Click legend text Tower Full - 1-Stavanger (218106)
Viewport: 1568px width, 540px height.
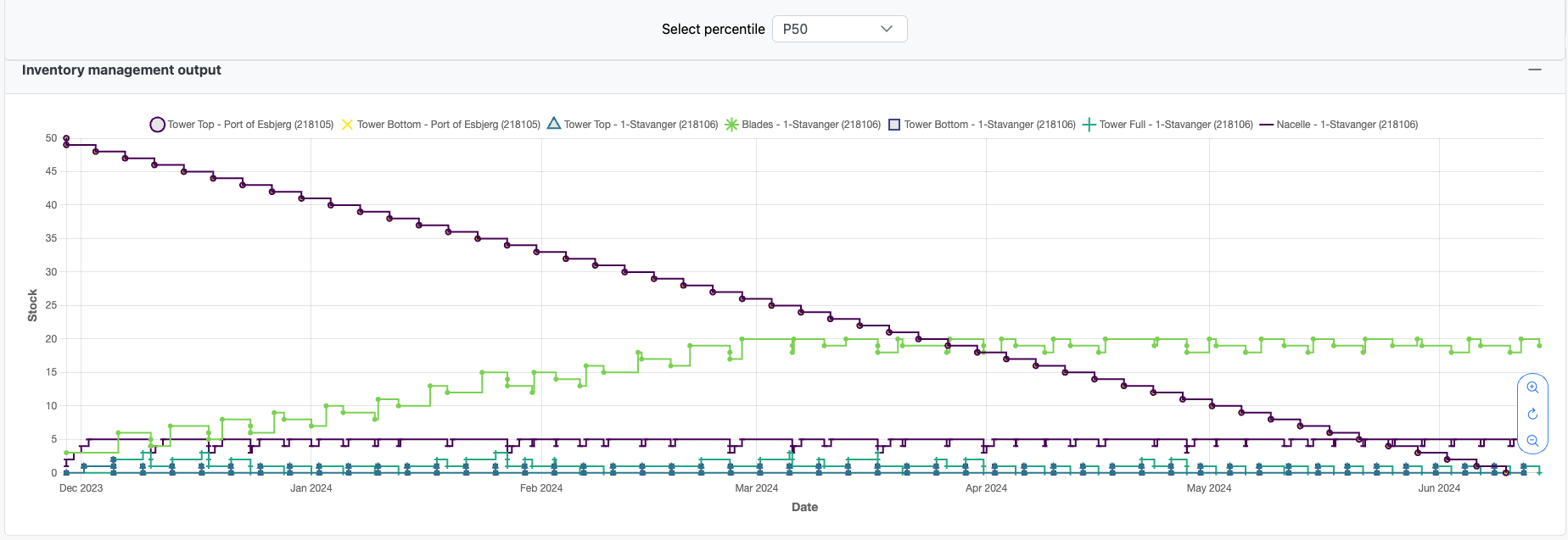coord(1176,125)
